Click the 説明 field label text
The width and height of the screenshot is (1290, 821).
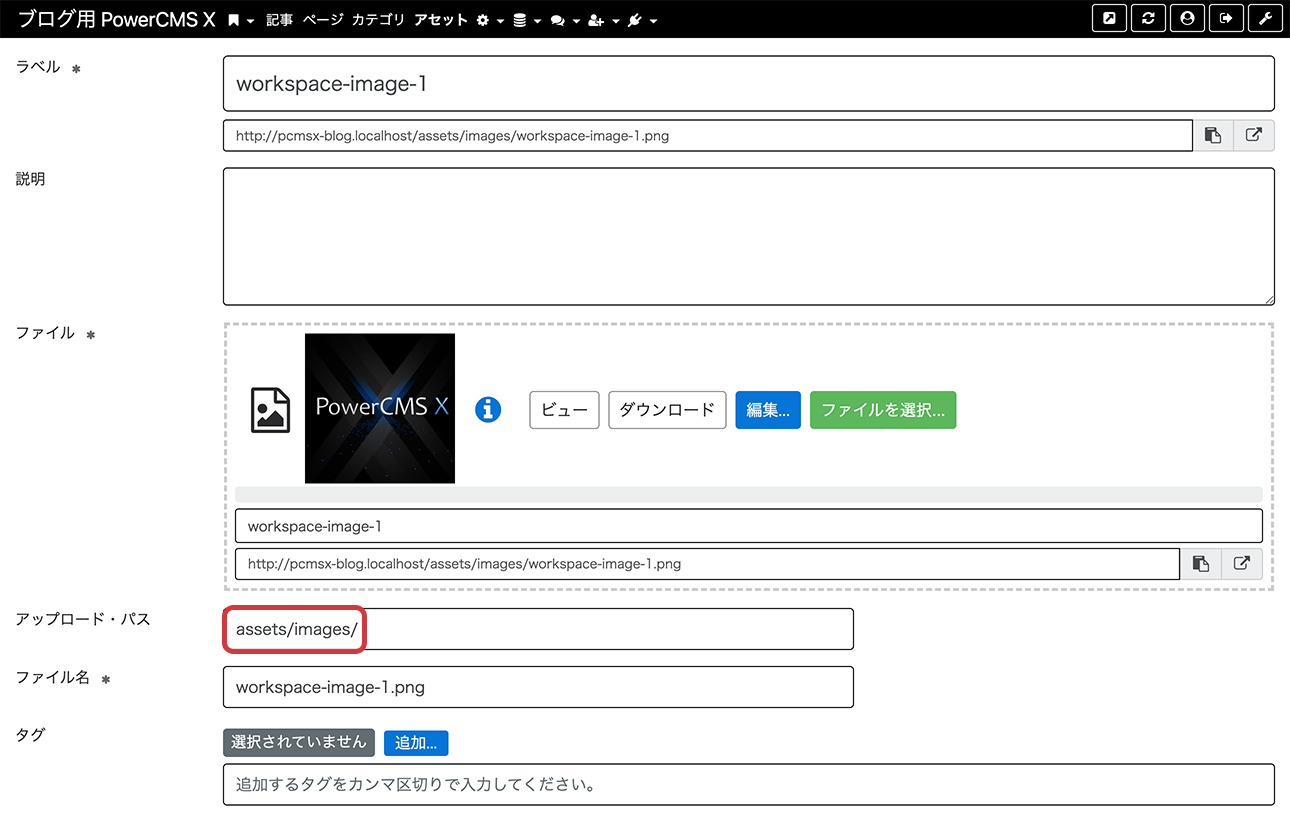(31, 179)
